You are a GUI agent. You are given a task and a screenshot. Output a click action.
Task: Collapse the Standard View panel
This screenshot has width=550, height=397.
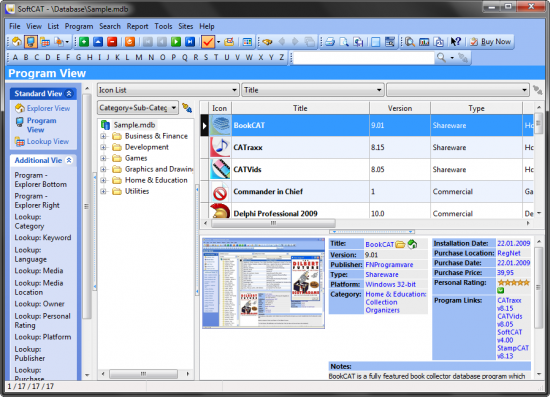(x=69, y=93)
